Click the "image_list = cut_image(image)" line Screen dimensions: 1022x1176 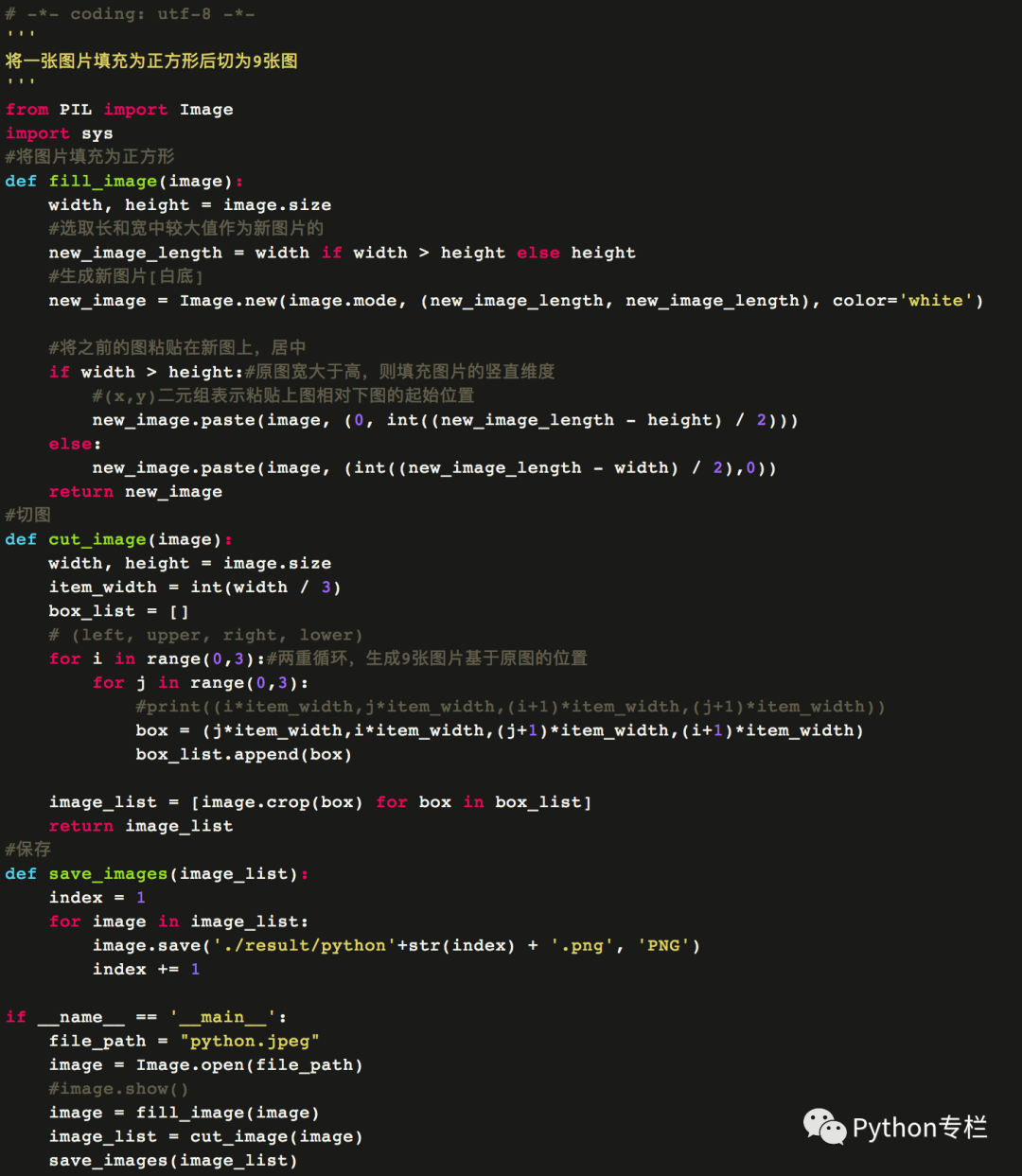pos(206,1136)
